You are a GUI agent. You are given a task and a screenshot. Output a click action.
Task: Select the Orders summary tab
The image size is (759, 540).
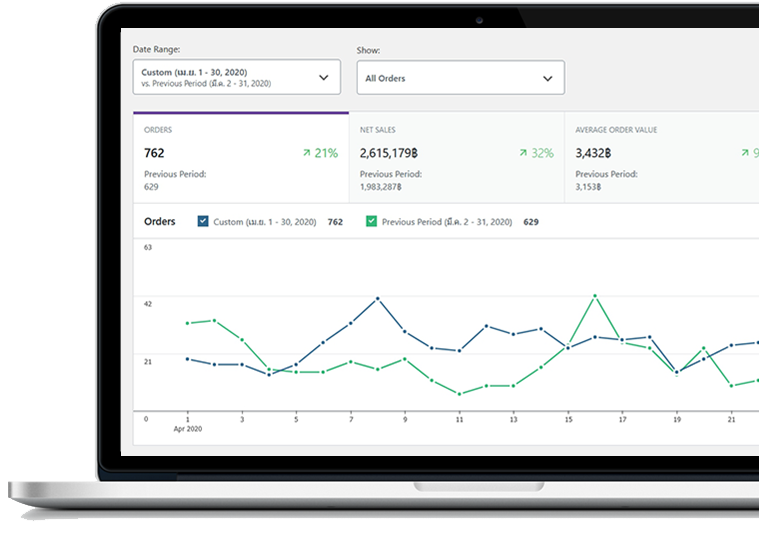241,157
